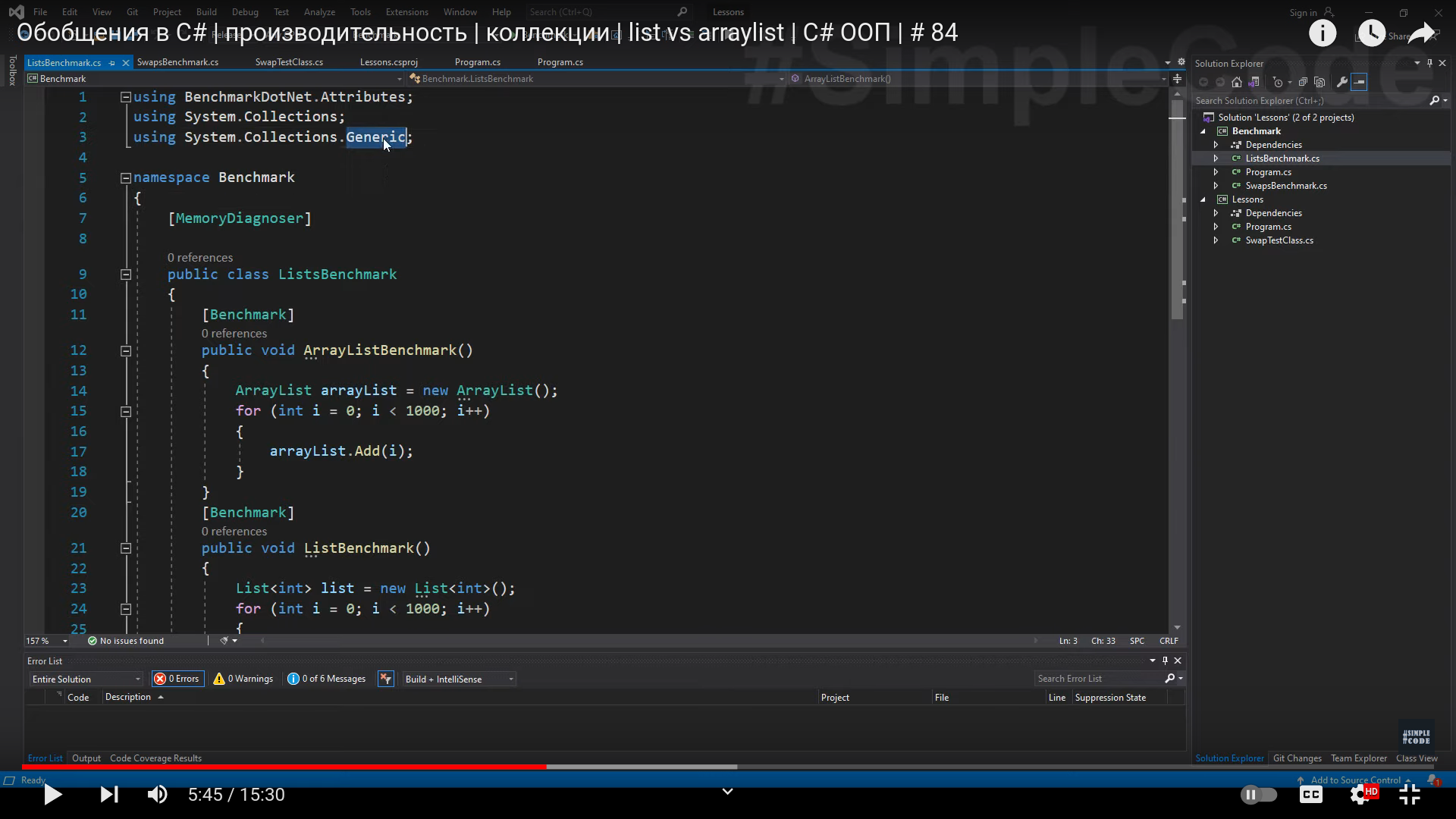This screenshot has height=819, width=1456.
Task: Collapse the ArrayListBenchmark method outline
Action: [x=126, y=350]
